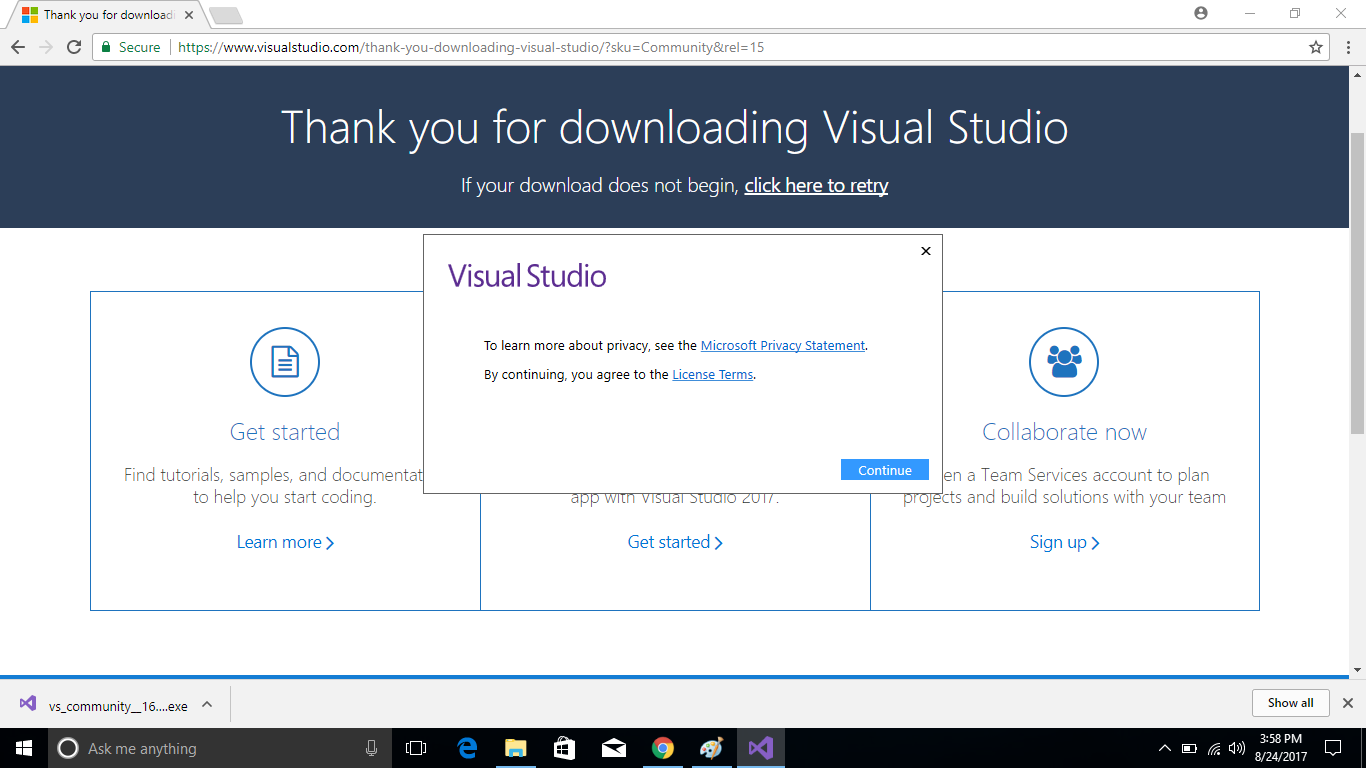The width and height of the screenshot is (1366, 768).
Task: Open Task View from the taskbar
Action: (x=417, y=747)
